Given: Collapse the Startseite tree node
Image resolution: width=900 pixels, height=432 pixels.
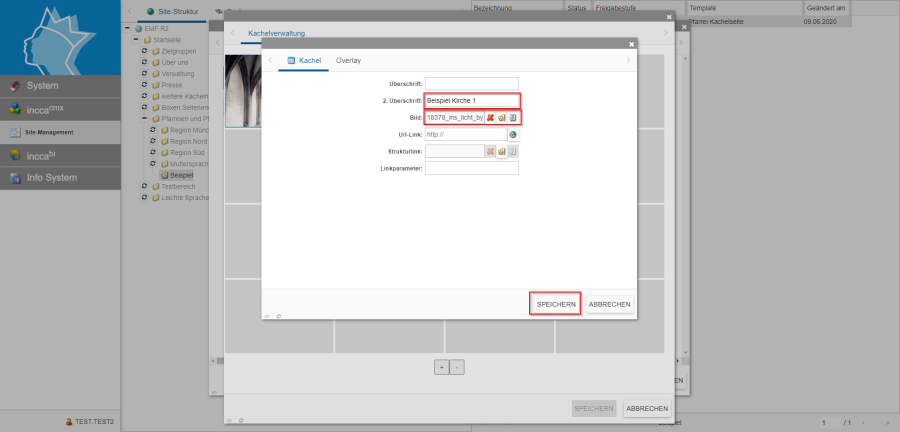Looking at the screenshot, I should (136, 40).
